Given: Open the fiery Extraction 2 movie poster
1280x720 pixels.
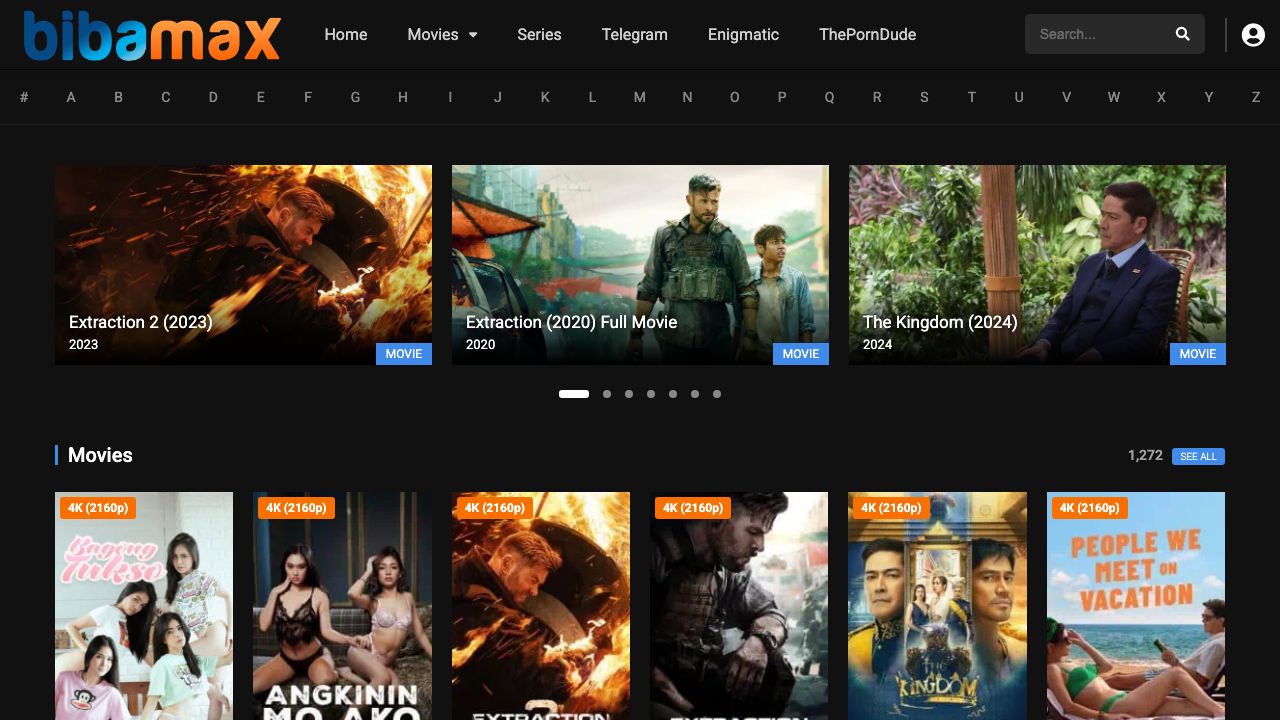Looking at the screenshot, I should click(541, 606).
